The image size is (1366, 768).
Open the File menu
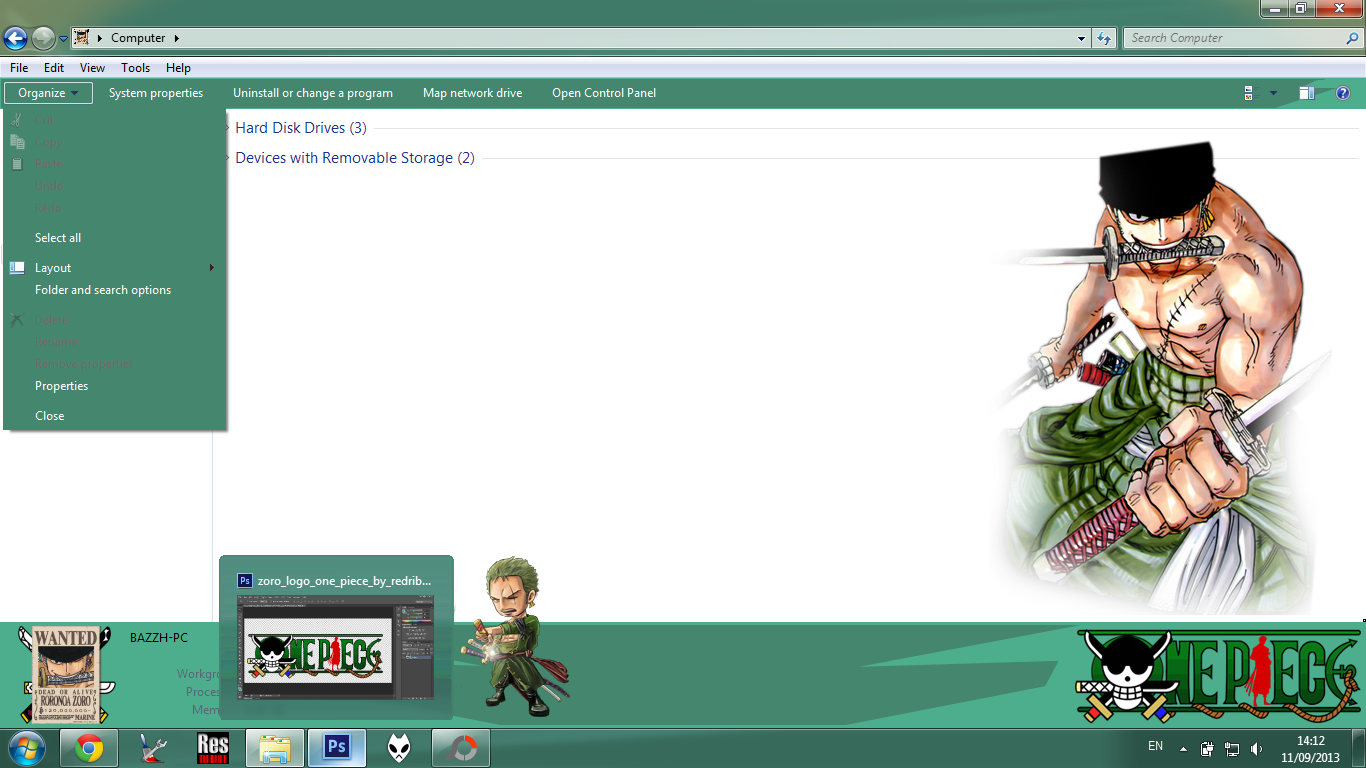tap(19, 68)
